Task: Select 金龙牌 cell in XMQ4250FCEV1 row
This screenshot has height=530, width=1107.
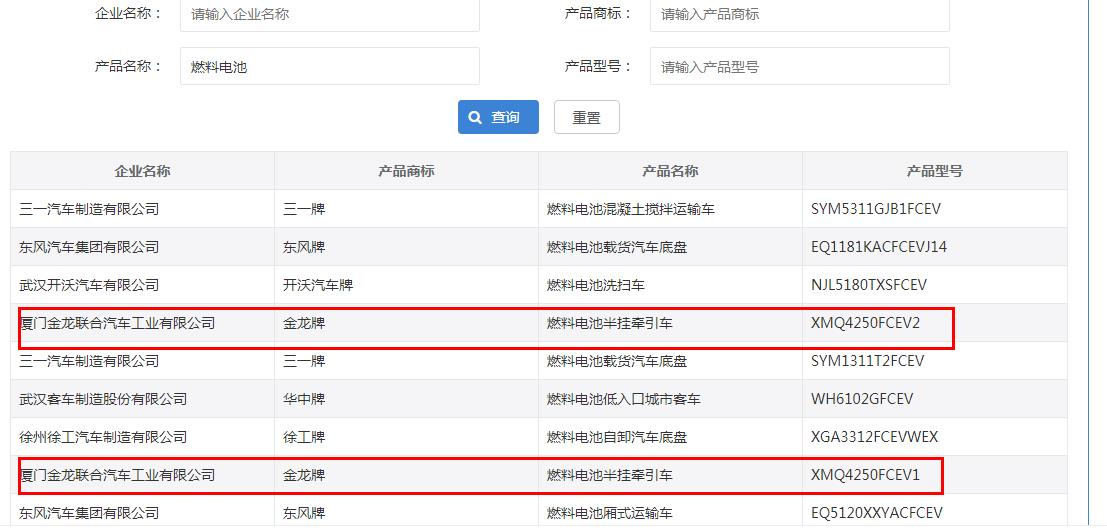Action: [406, 476]
